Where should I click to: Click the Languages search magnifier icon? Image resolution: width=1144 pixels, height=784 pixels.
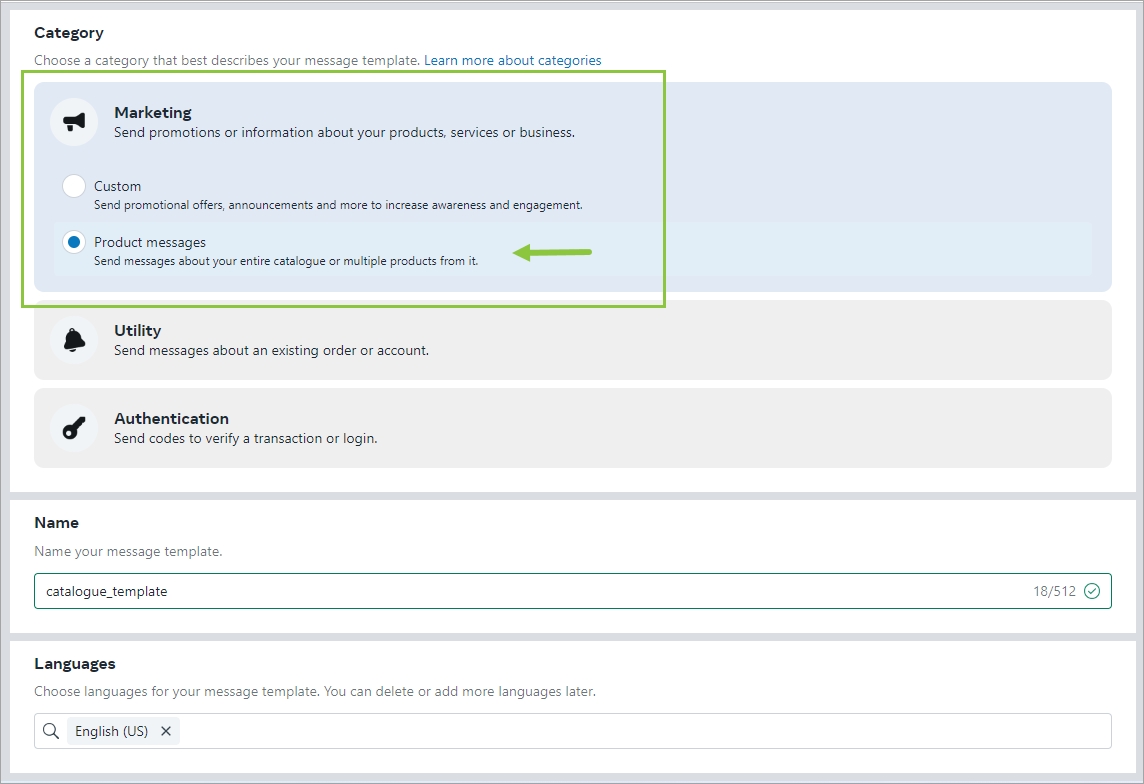point(51,731)
